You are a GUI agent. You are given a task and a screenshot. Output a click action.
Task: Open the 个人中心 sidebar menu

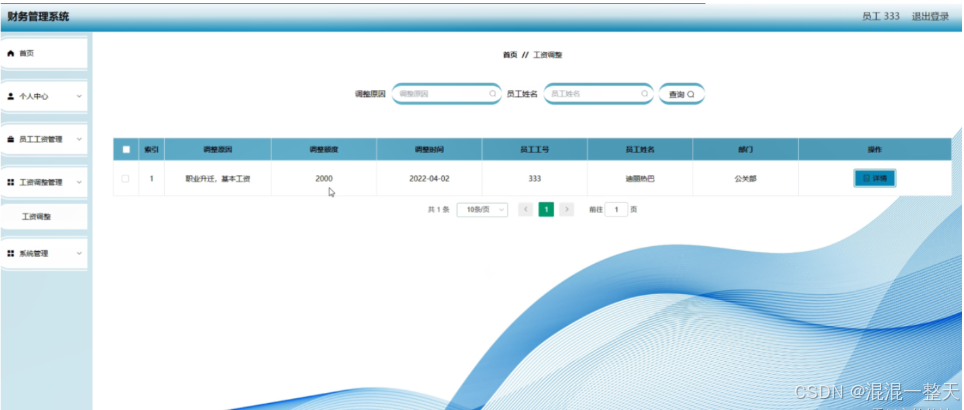click(44, 97)
